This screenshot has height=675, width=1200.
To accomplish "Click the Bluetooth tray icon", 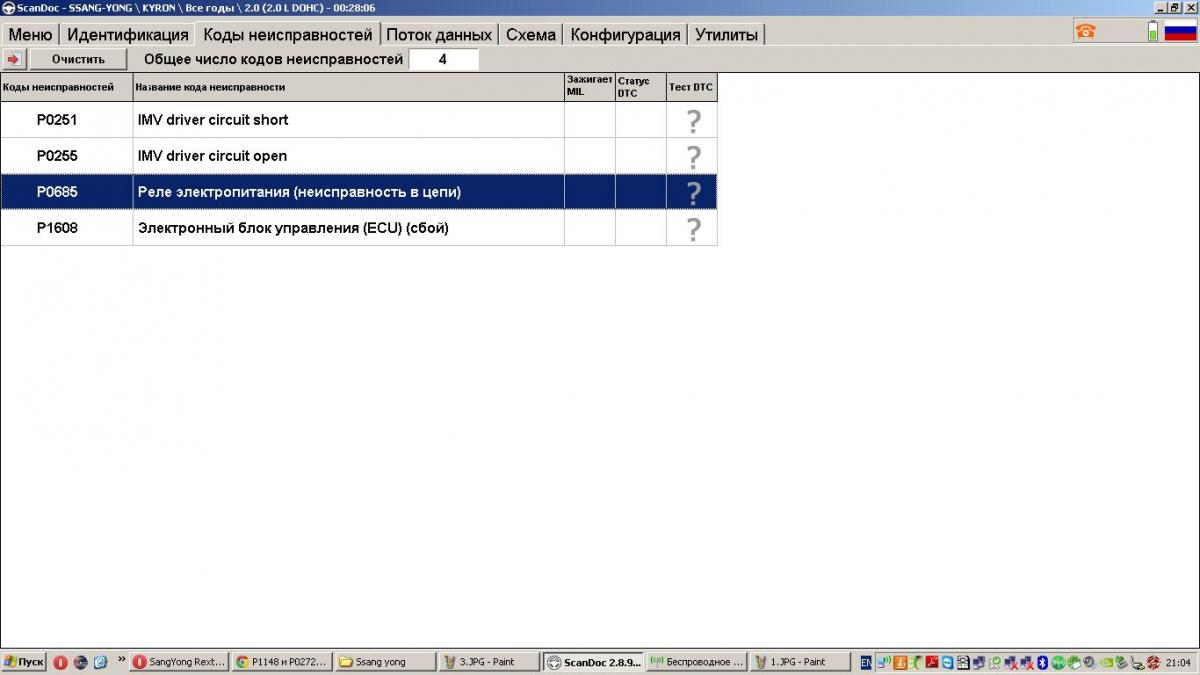I will [1041, 662].
